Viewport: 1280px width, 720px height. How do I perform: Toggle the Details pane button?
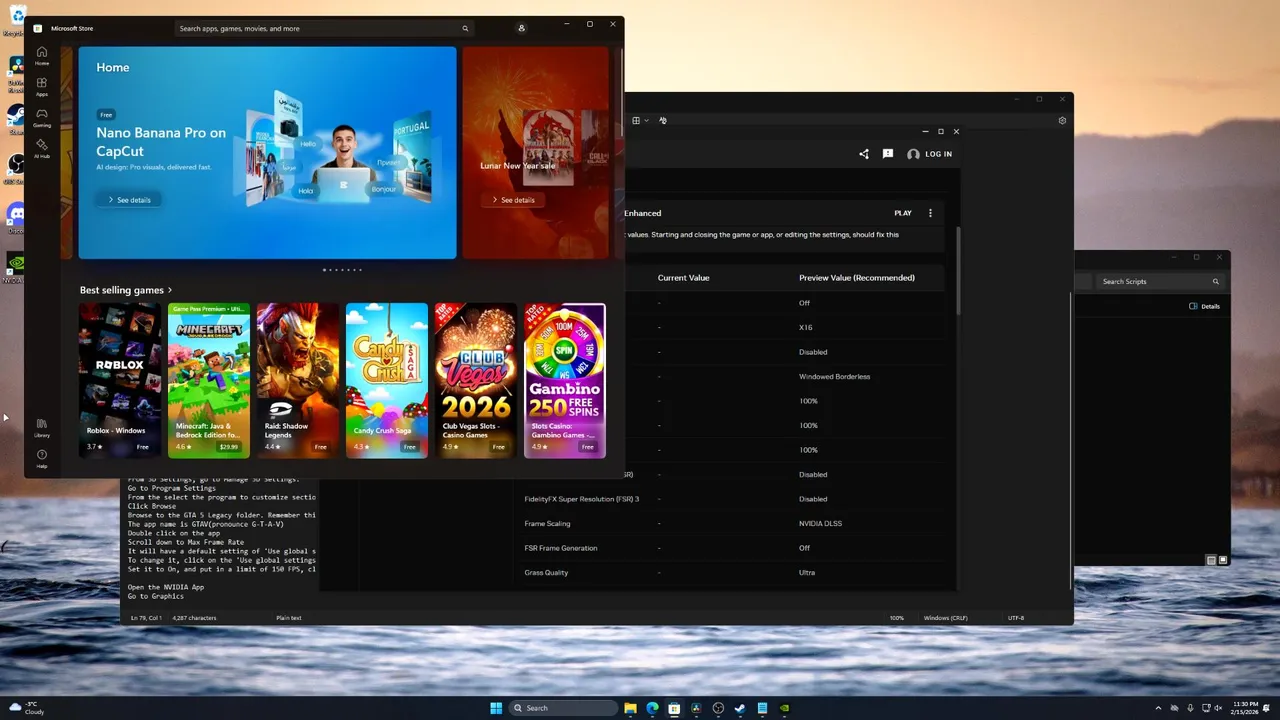click(x=1204, y=306)
